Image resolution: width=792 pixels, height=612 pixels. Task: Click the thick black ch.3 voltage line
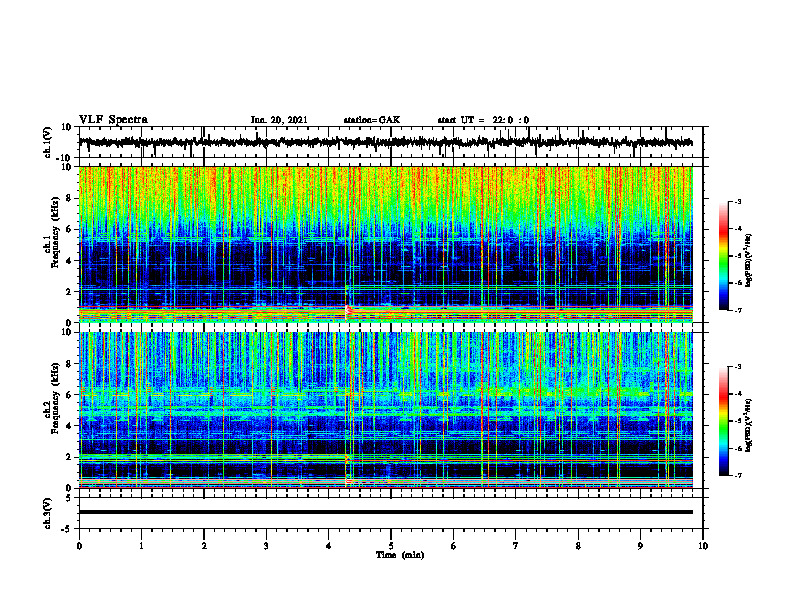click(385, 512)
